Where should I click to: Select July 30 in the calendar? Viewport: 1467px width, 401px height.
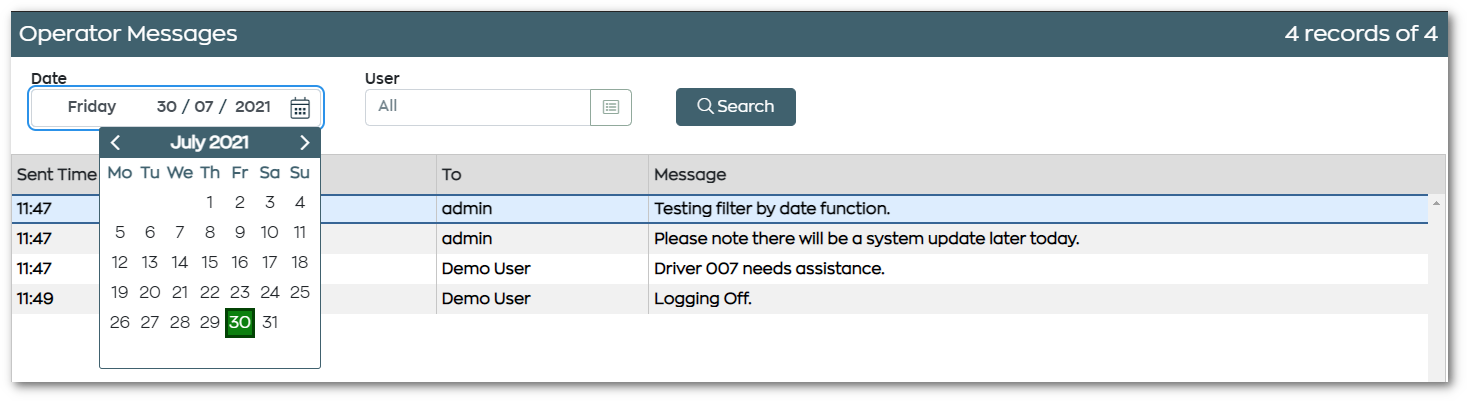240,323
